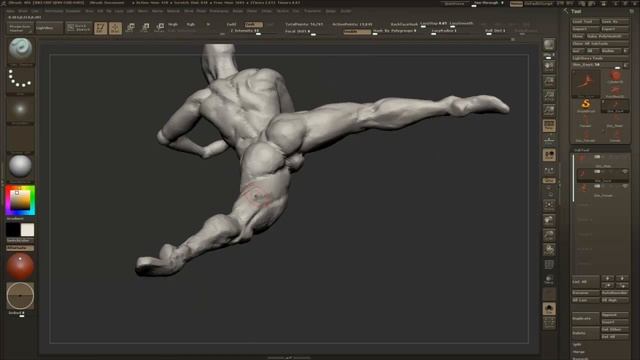Click the Load Tool button
640x360 pixels.
[585, 22]
